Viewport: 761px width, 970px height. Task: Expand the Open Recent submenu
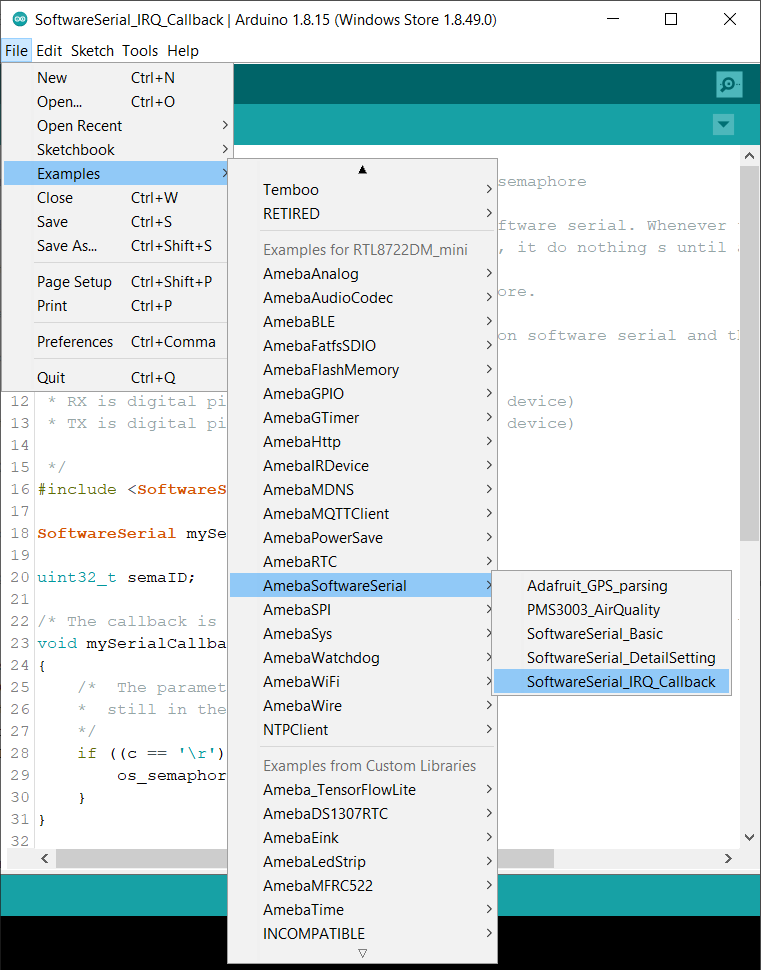coord(116,126)
